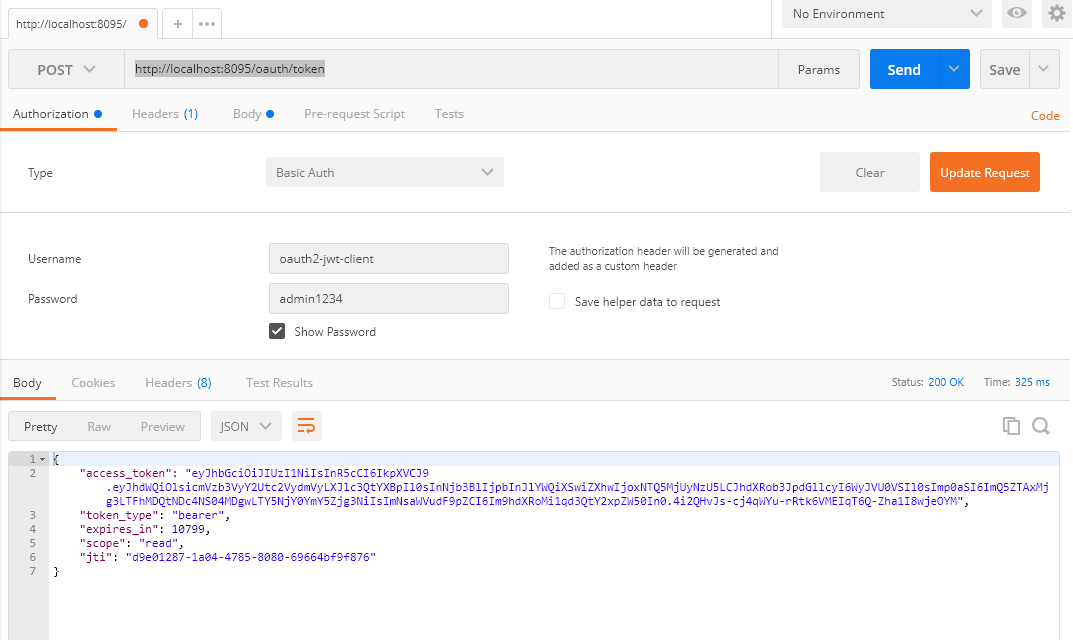This screenshot has height=640, width=1073.
Task: Search the response with magnifying glass icon
Action: pyautogui.click(x=1041, y=425)
